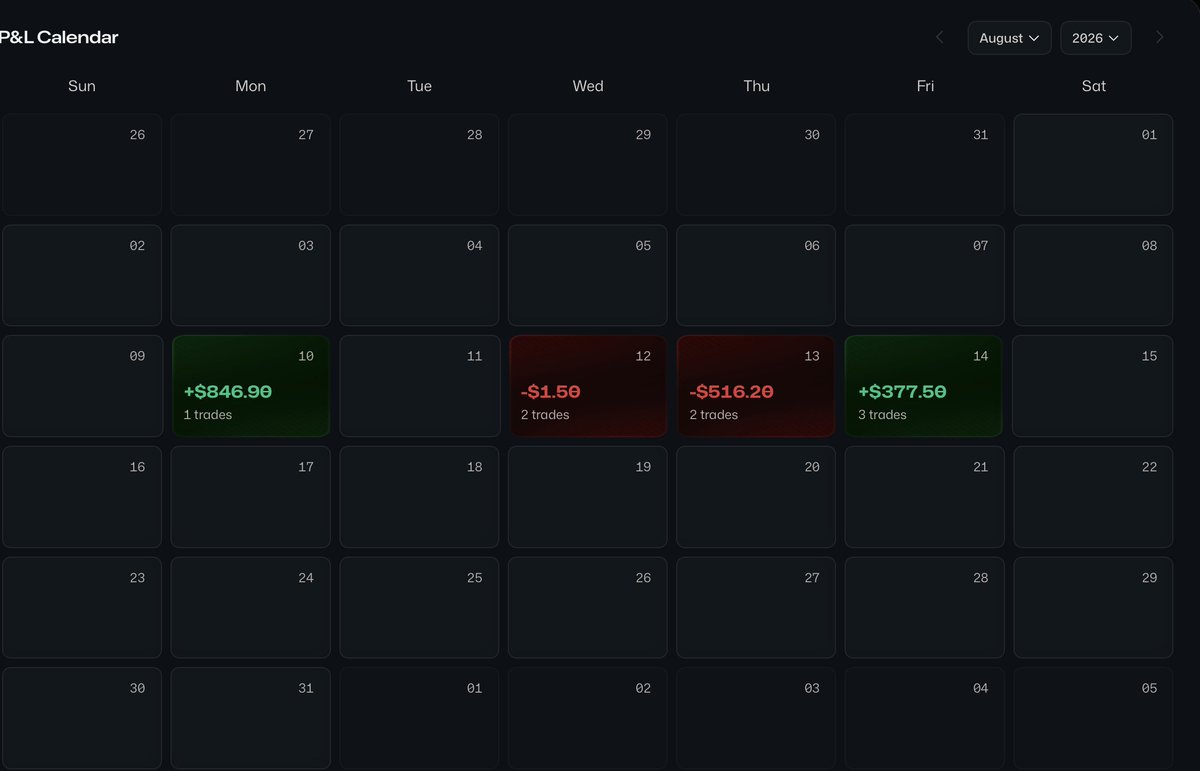
Task: Select the day cell for August 09
Action: tap(82, 386)
